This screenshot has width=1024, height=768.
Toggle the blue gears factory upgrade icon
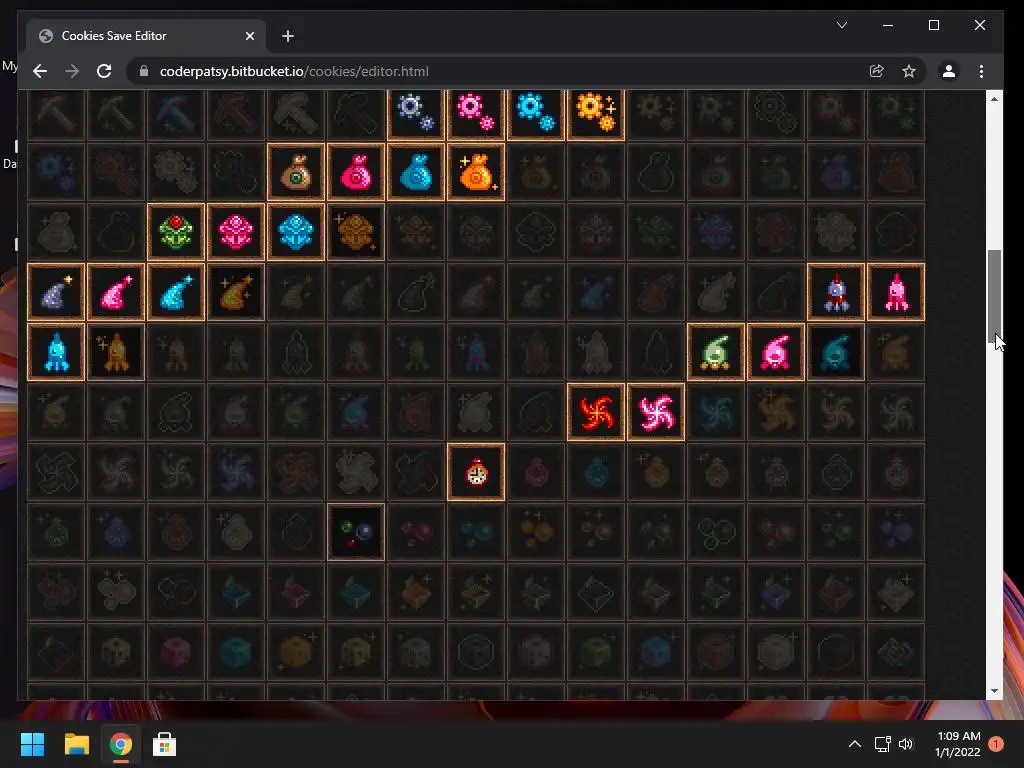(x=536, y=114)
